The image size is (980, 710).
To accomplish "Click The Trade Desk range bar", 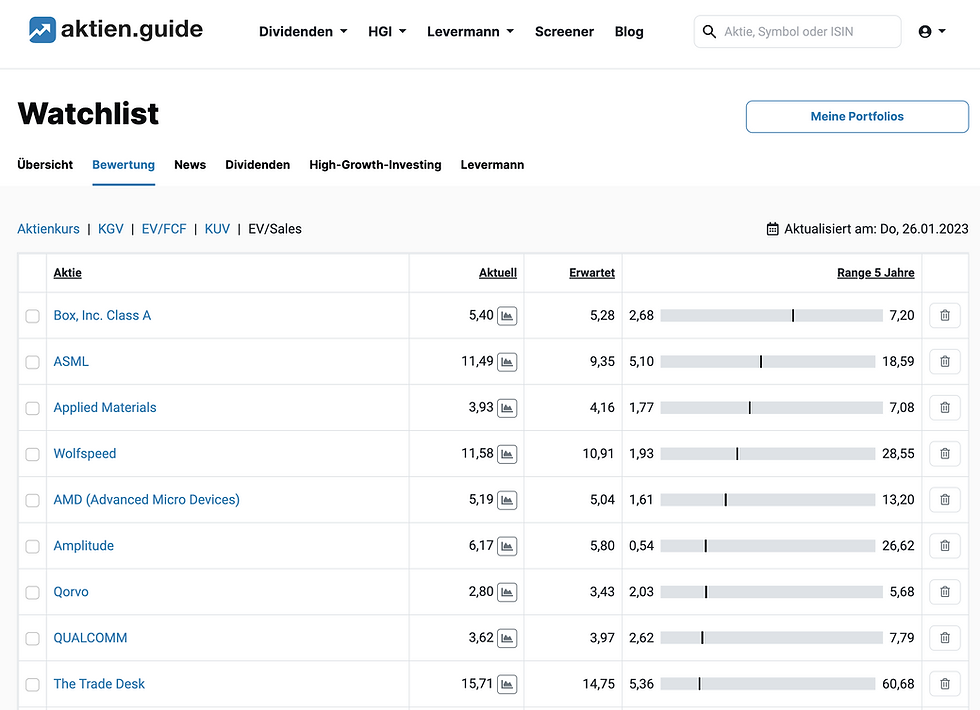I will click(x=768, y=684).
